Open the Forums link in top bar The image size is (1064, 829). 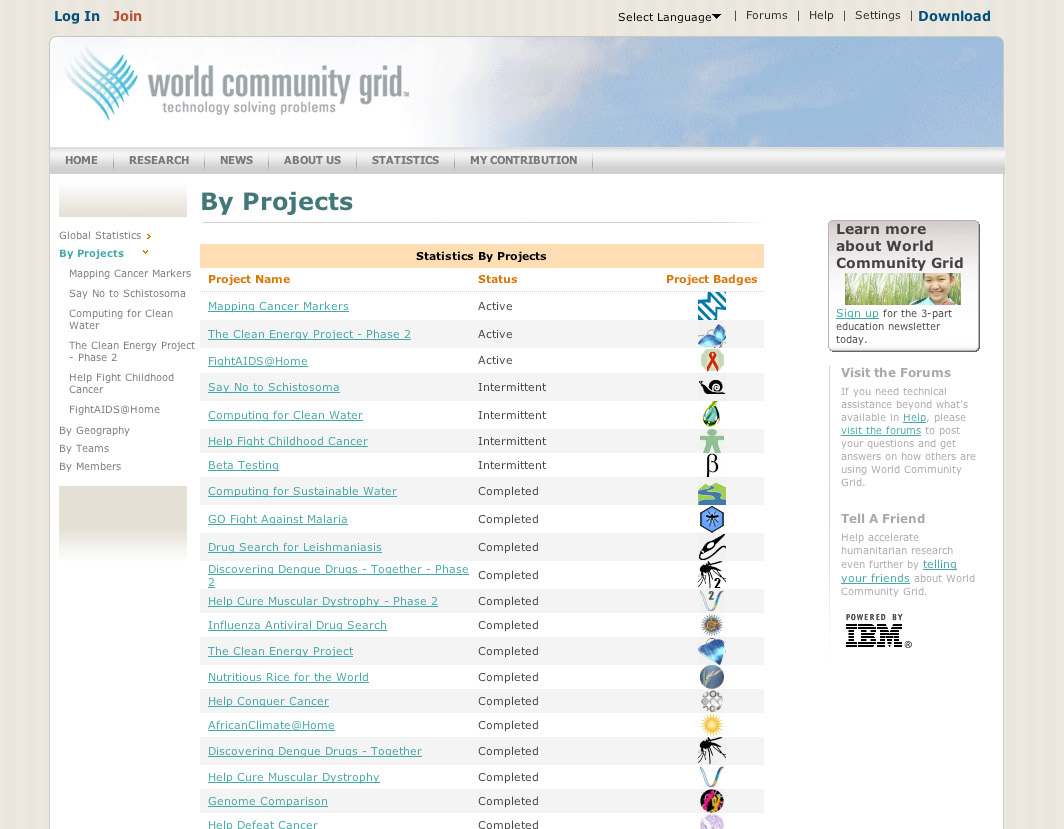[x=767, y=15]
